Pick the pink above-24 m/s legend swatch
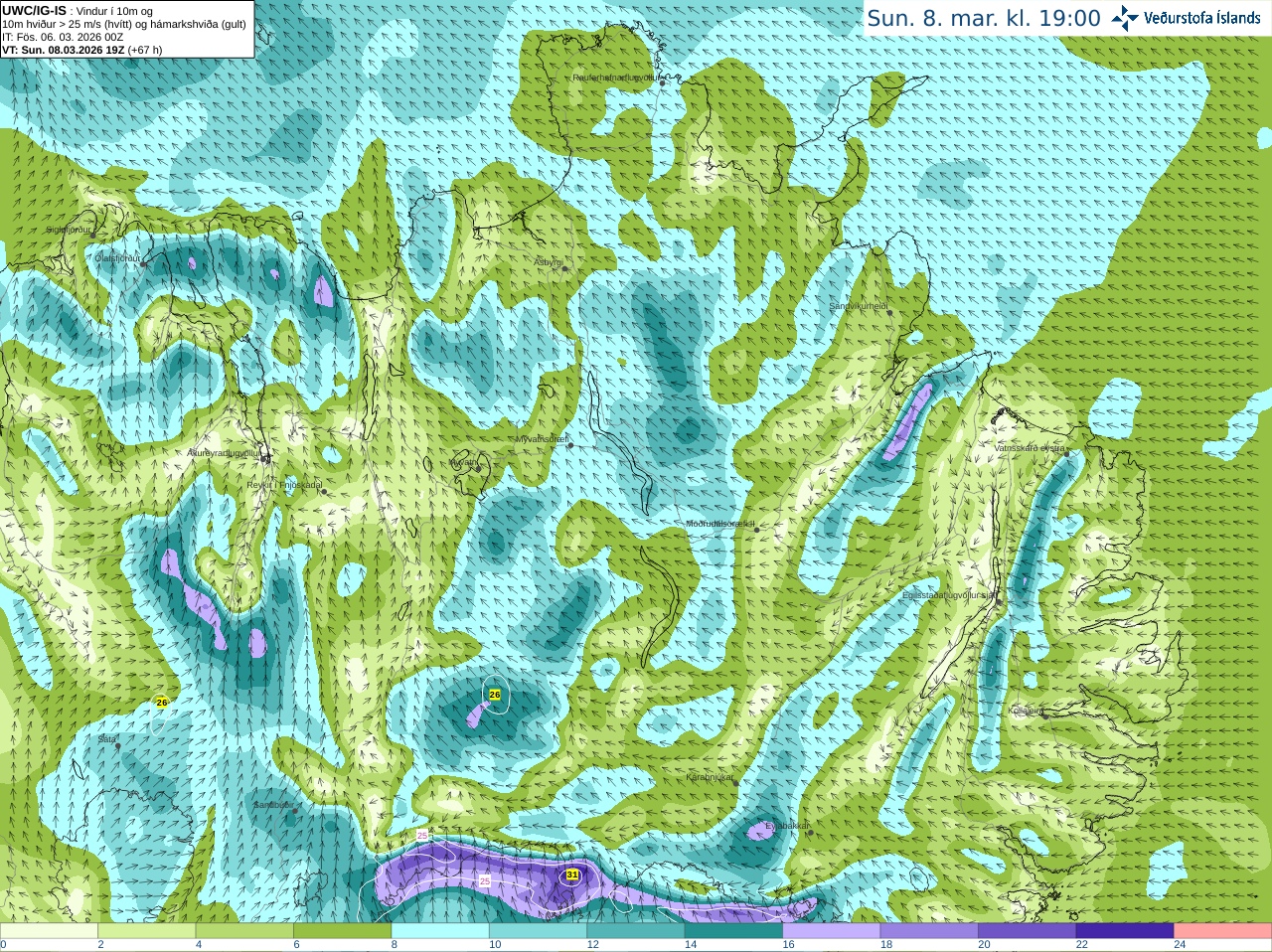The height and width of the screenshot is (952, 1272). point(1223,931)
